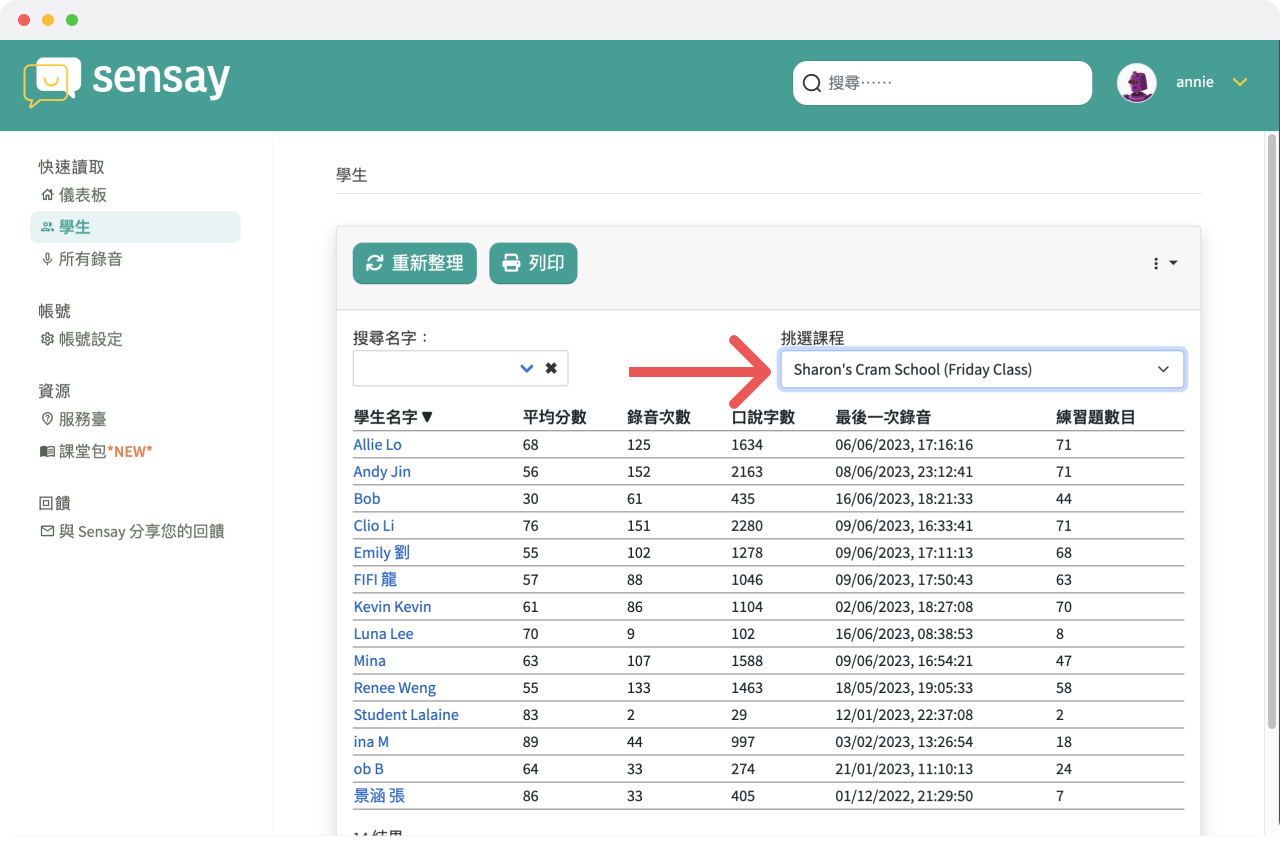
Task: Click spoken word count 2280
Action: (747, 525)
